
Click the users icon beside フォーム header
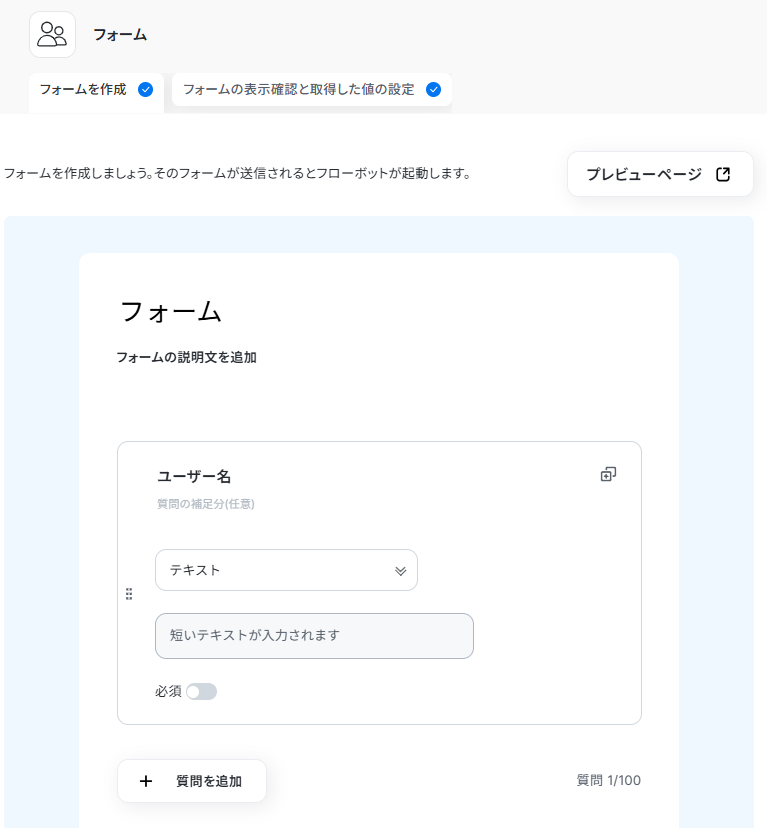tap(52, 34)
